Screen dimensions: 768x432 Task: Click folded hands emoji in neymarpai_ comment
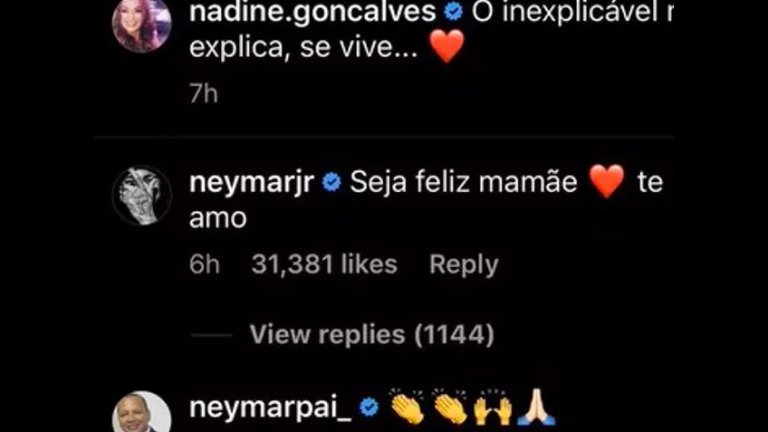click(x=537, y=407)
